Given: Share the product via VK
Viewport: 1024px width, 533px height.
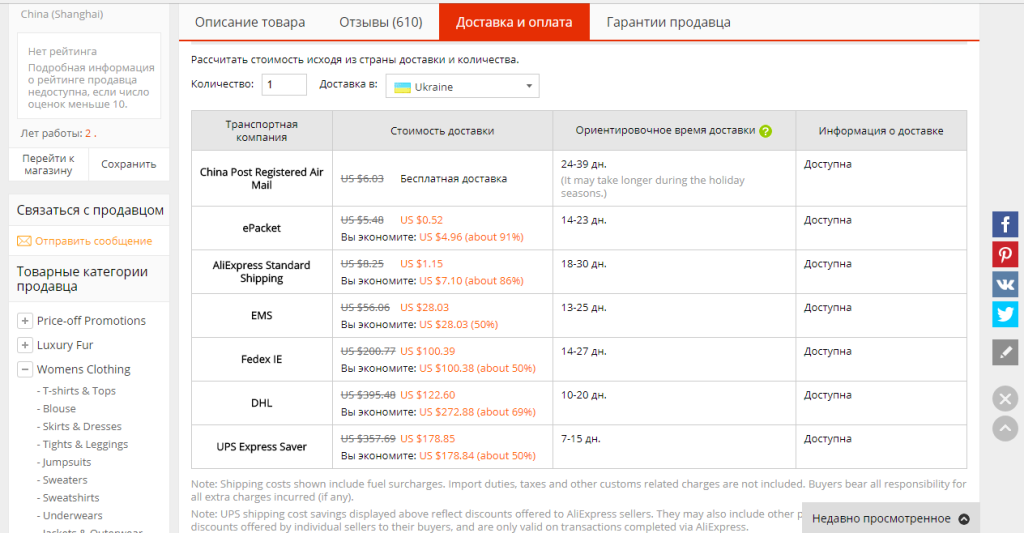Looking at the screenshot, I should [1005, 284].
